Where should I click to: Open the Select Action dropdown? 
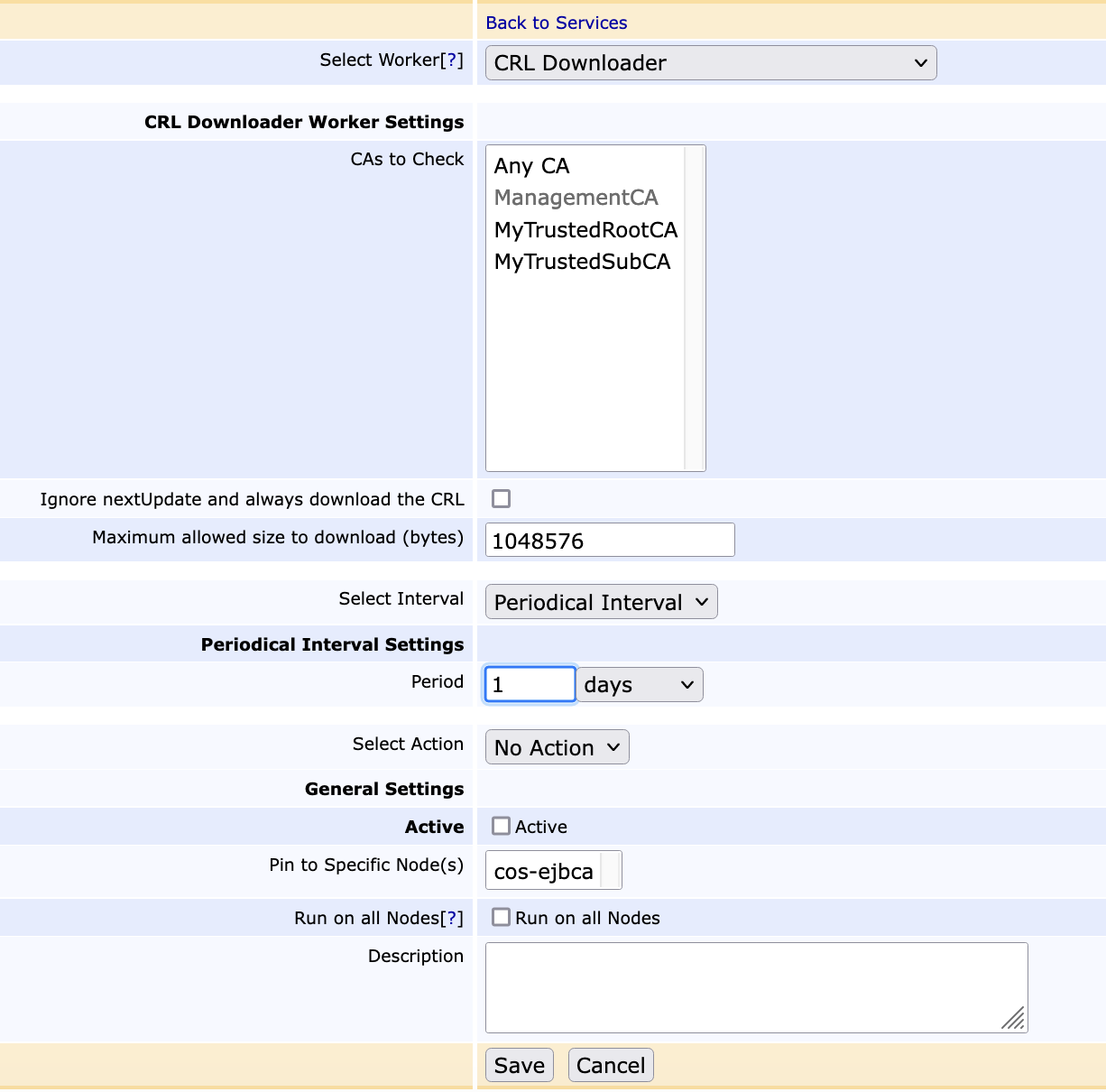click(x=557, y=747)
